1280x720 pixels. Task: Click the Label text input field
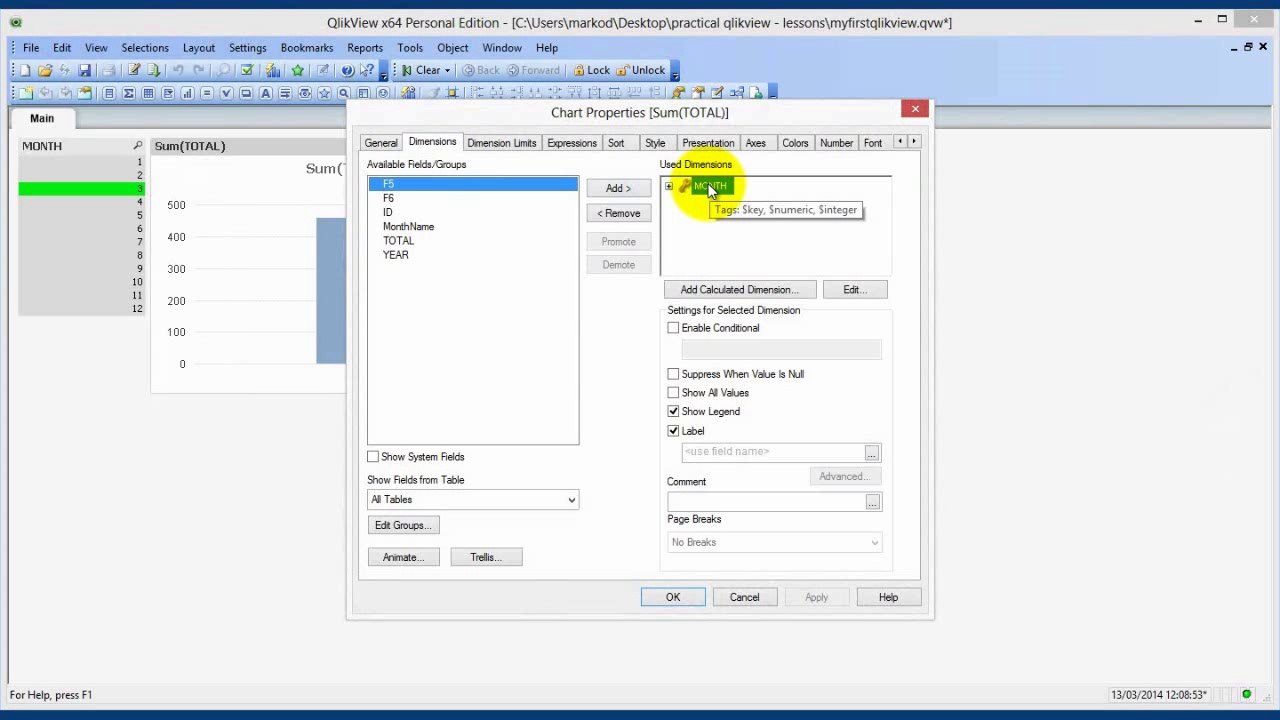click(x=774, y=452)
